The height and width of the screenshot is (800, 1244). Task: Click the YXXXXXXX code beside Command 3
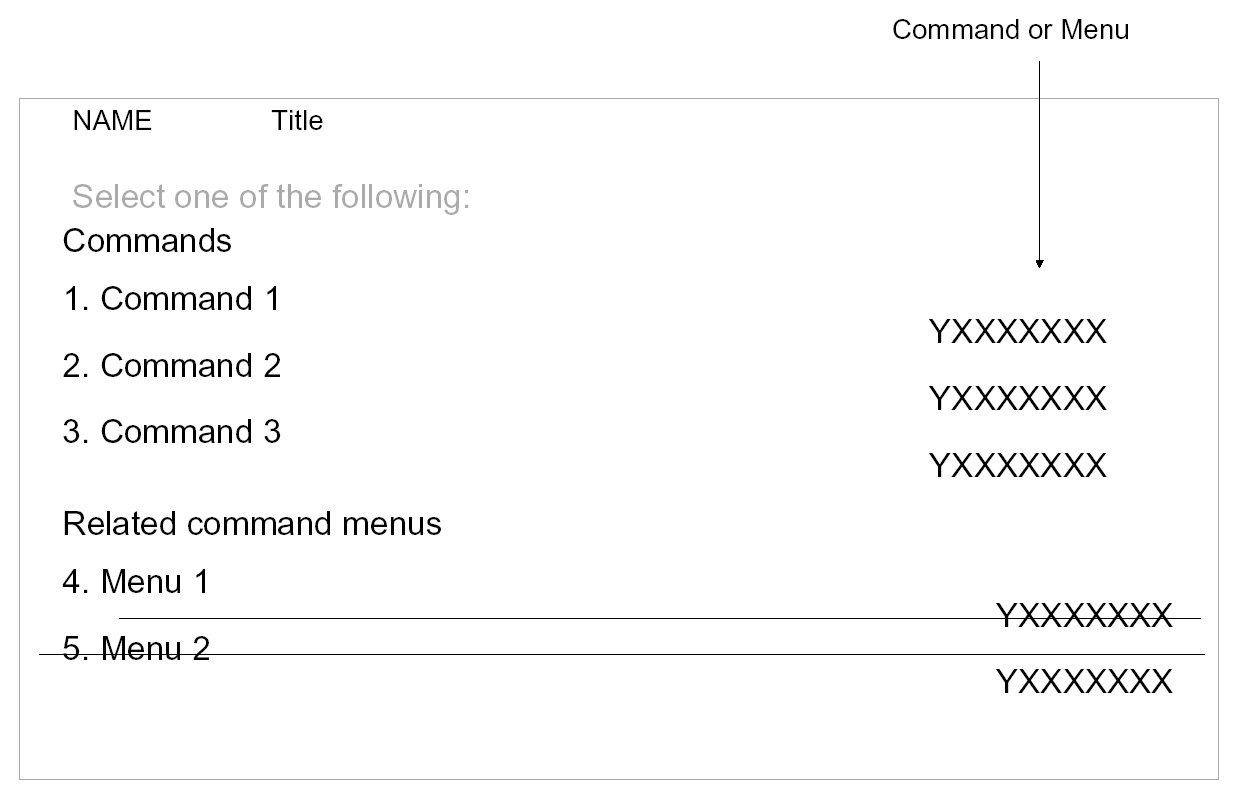(1018, 466)
